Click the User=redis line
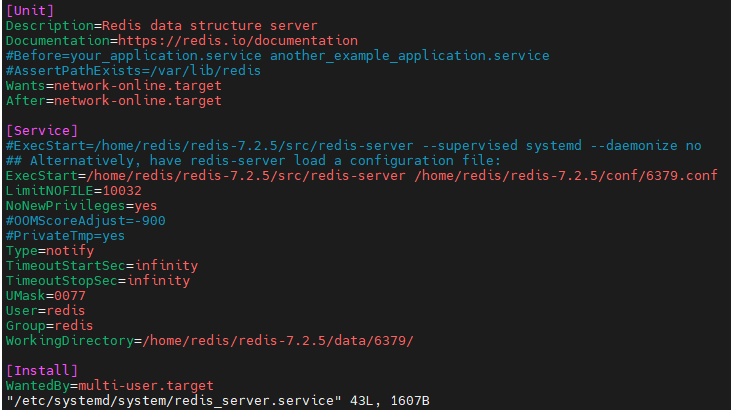 pos(46,310)
